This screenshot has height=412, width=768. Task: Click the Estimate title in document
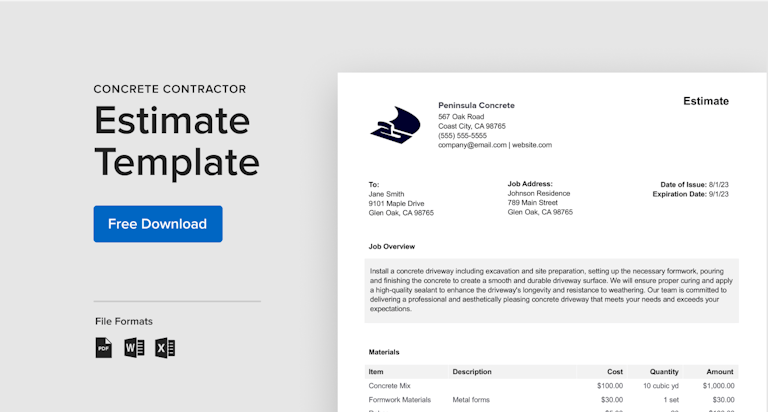(x=705, y=101)
